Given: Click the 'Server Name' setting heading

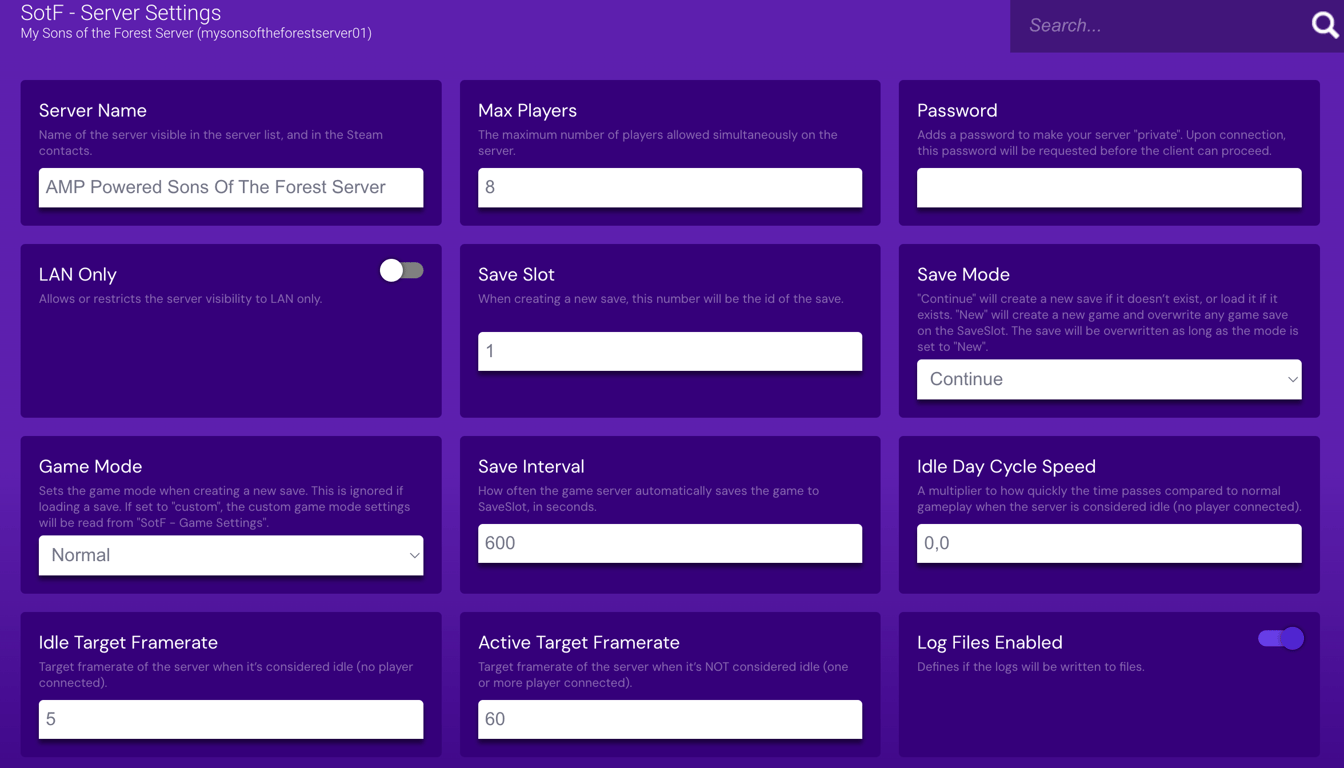Looking at the screenshot, I should [x=93, y=110].
